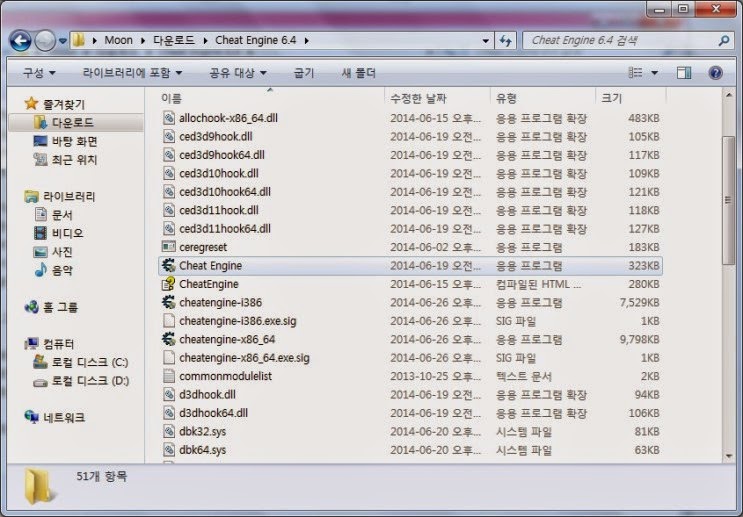Click the file list scrollbar down arrow

pyautogui.click(x=728, y=456)
